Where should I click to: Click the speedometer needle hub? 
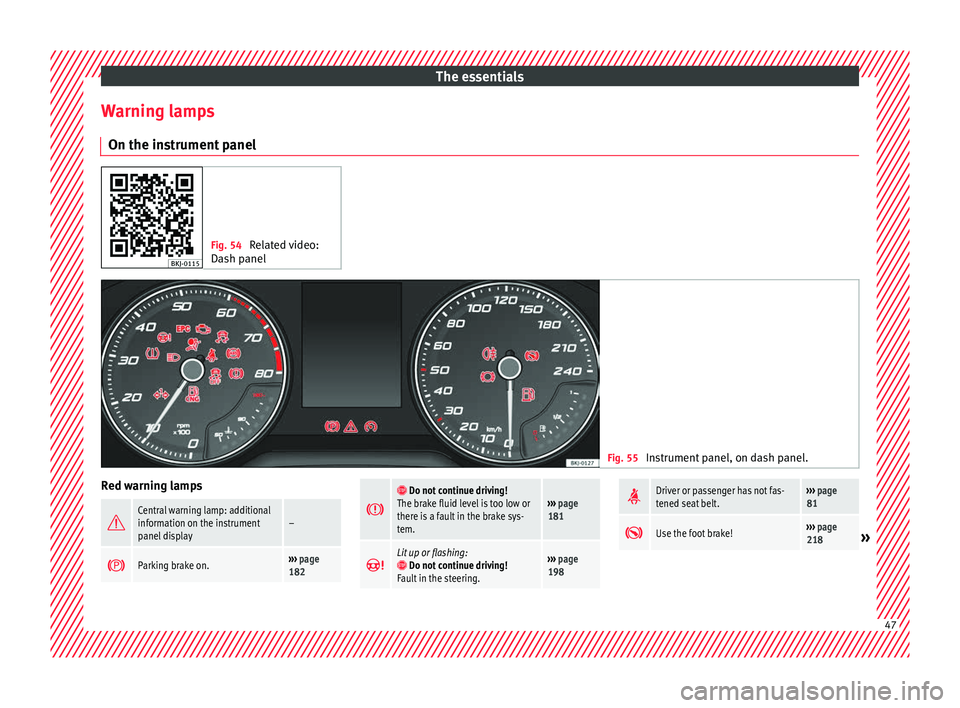click(509, 367)
